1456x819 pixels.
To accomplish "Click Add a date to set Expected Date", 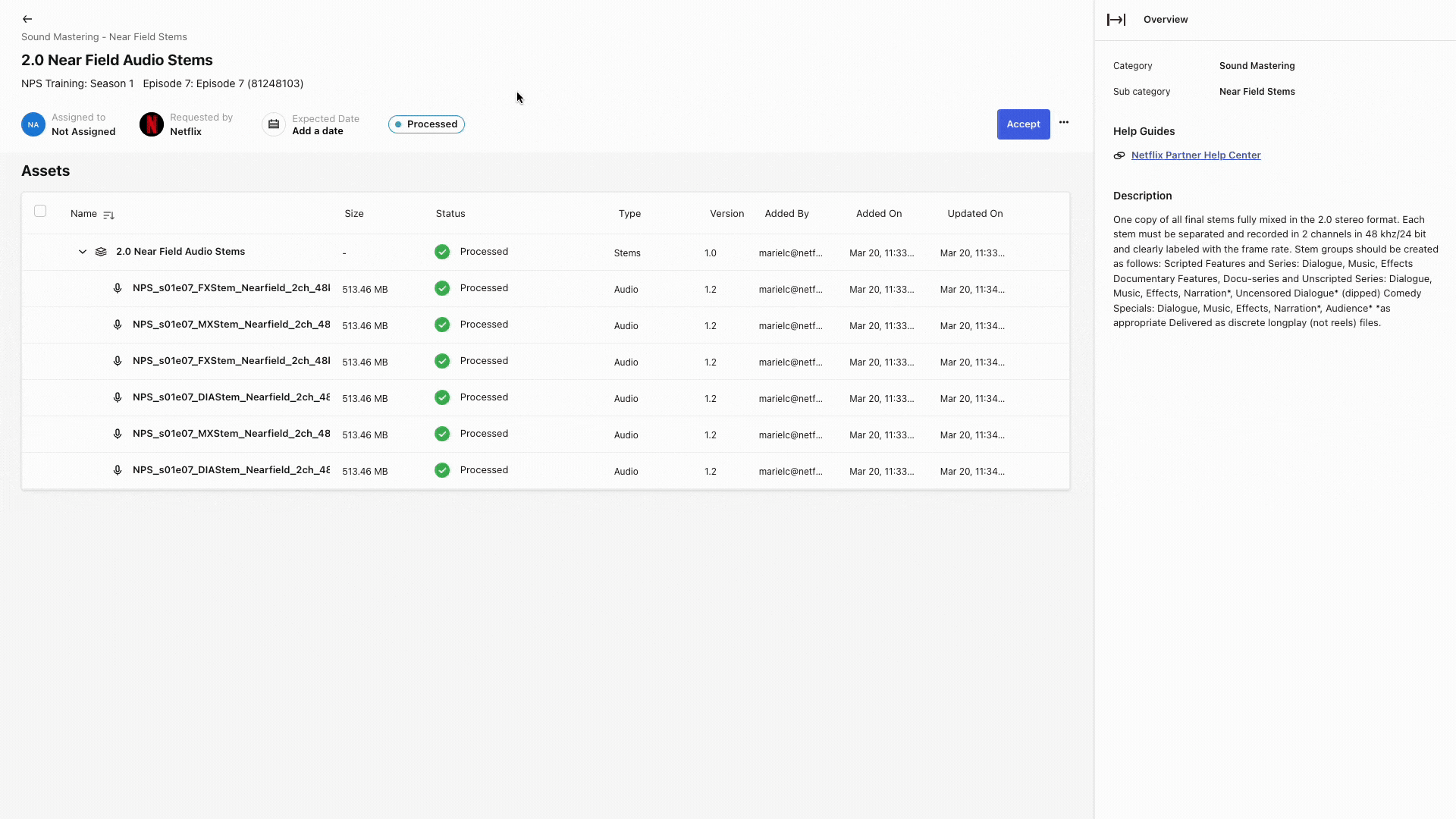I will 318,130.
